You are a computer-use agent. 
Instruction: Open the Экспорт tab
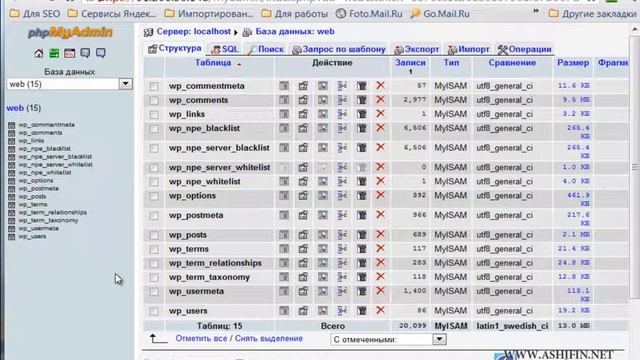tap(417, 49)
